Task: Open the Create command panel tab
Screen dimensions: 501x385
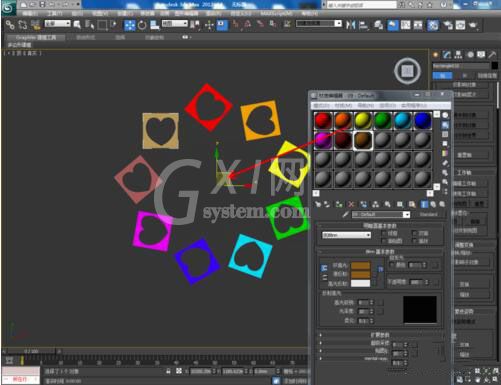Action: 435,55
